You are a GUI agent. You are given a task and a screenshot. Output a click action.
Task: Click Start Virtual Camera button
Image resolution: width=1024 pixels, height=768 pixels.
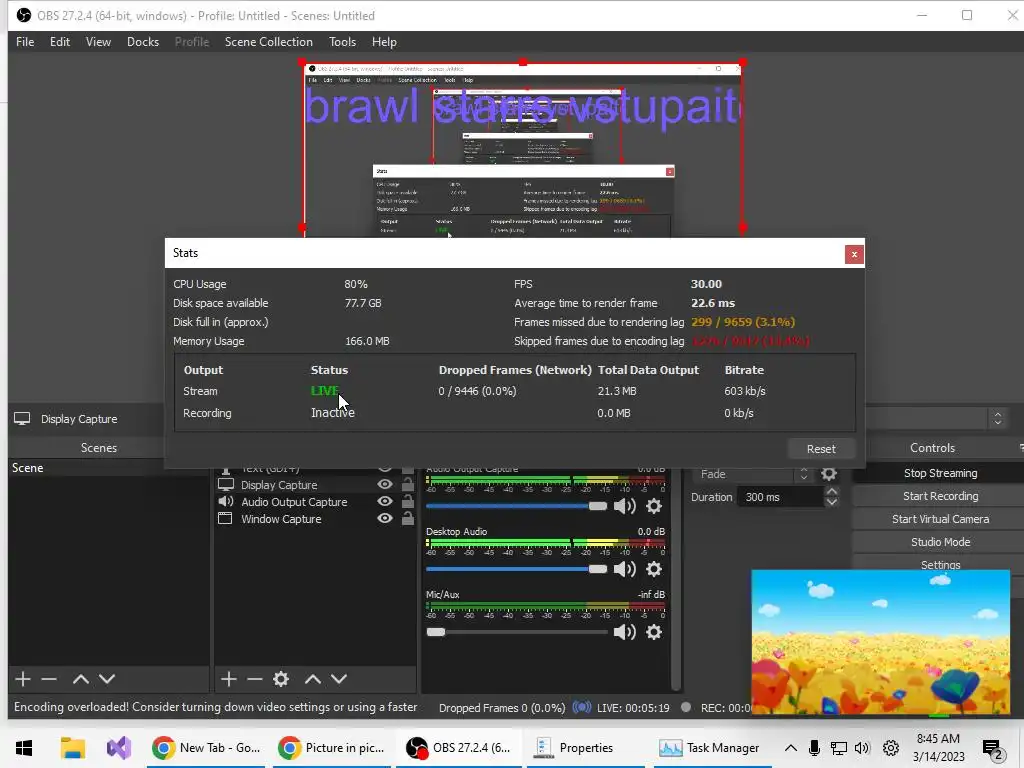pos(940,519)
